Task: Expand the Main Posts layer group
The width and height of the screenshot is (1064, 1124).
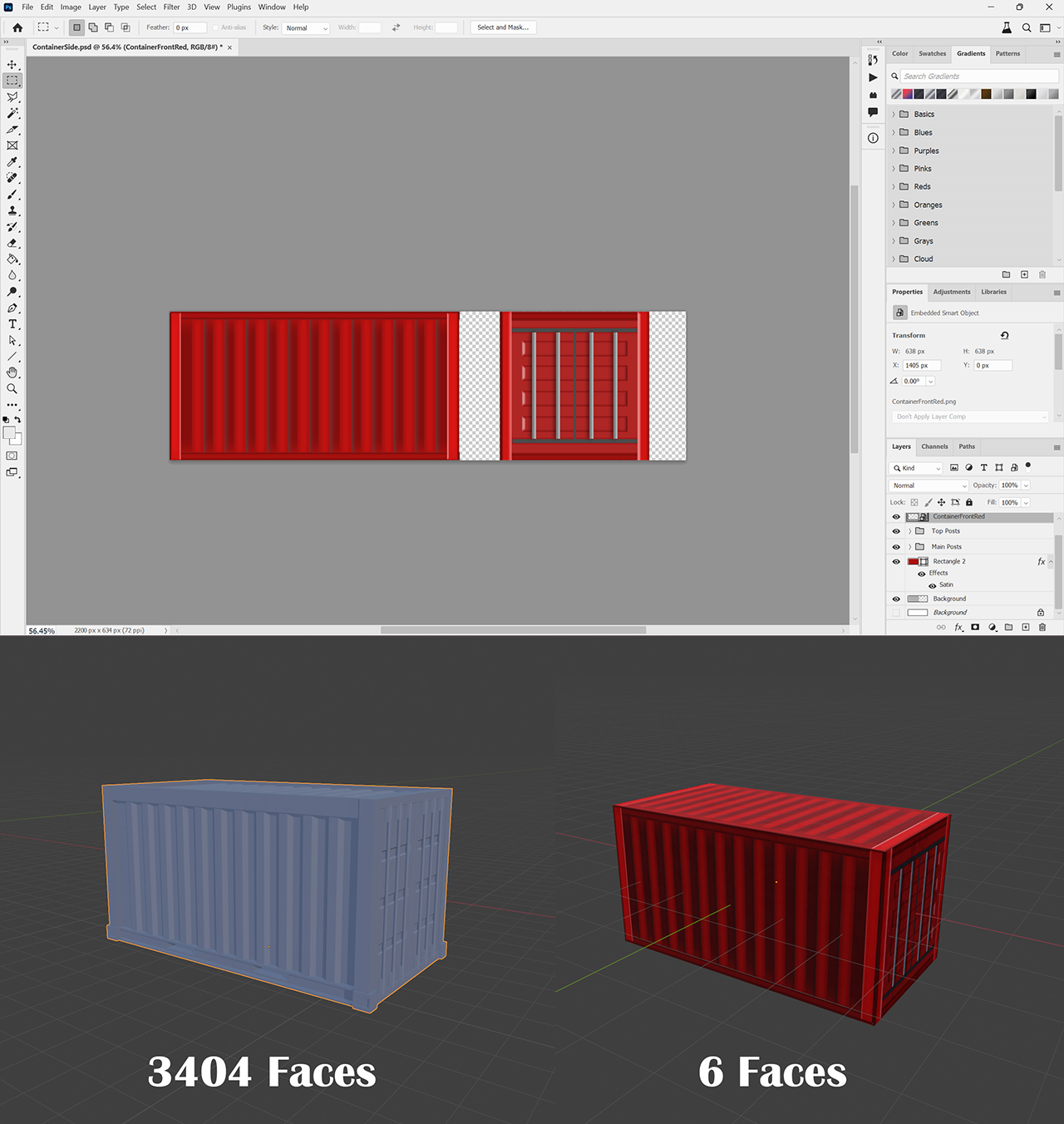Action: click(909, 547)
